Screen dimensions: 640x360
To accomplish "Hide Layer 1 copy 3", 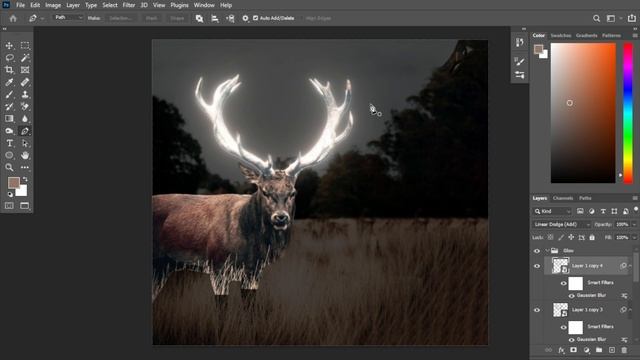I will click(x=537, y=310).
